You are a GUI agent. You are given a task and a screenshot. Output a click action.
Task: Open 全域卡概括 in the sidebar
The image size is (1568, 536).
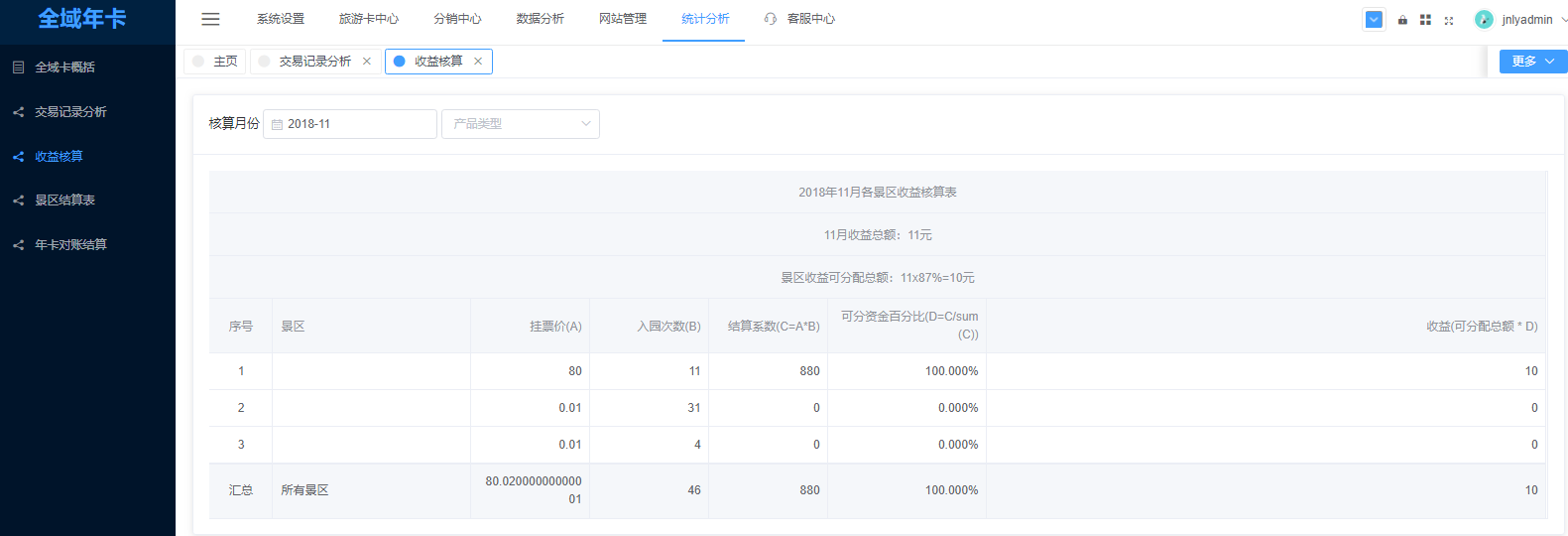pyautogui.click(x=64, y=67)
